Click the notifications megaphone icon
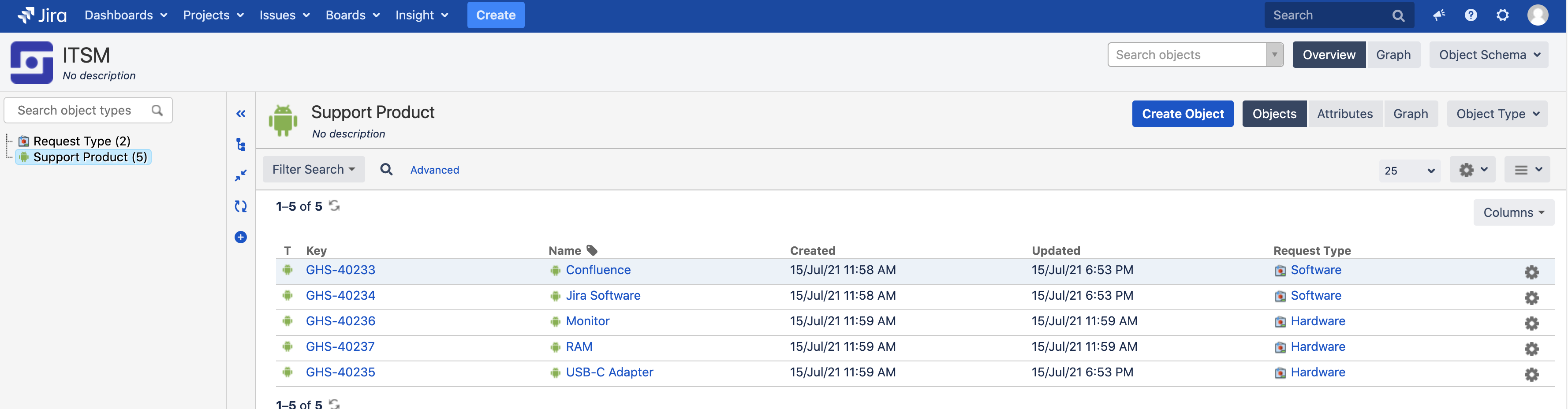1568x409 pixels. pyautogui.click(x=1439, y=15)
